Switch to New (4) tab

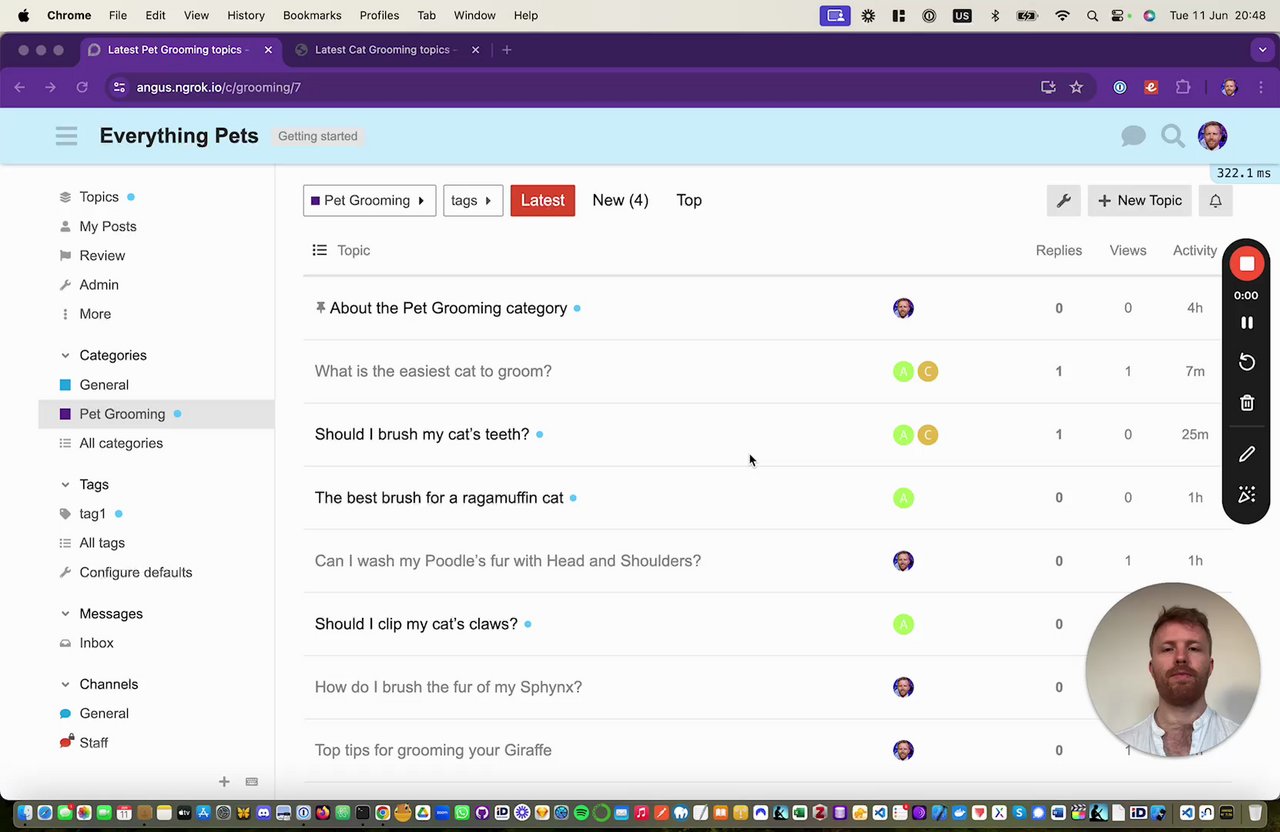620,200
